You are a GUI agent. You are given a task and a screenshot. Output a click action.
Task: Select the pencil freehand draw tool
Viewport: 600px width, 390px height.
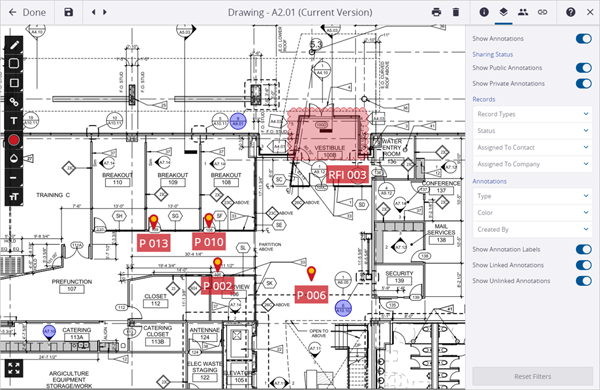pos(14,45)
